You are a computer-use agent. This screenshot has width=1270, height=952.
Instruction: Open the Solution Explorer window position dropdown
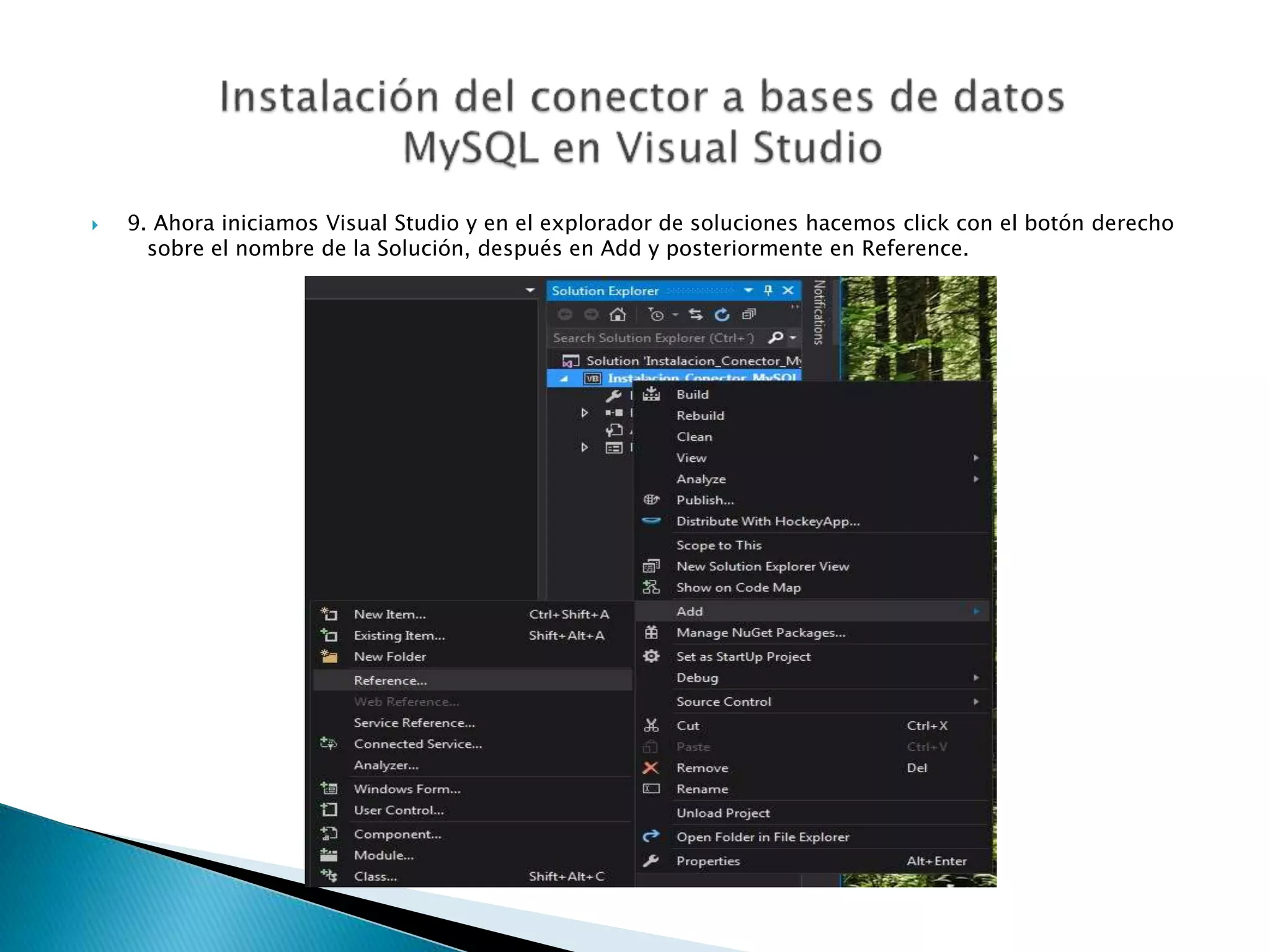coord(748,290)
